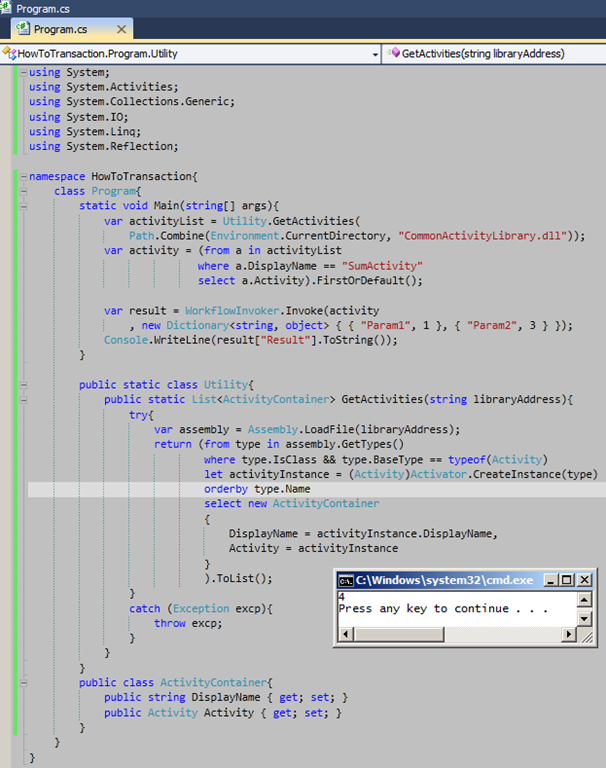This screenshot has width=606, height=768.
Task: Close the Program.cs editor tab
Action: click(122, 30)
